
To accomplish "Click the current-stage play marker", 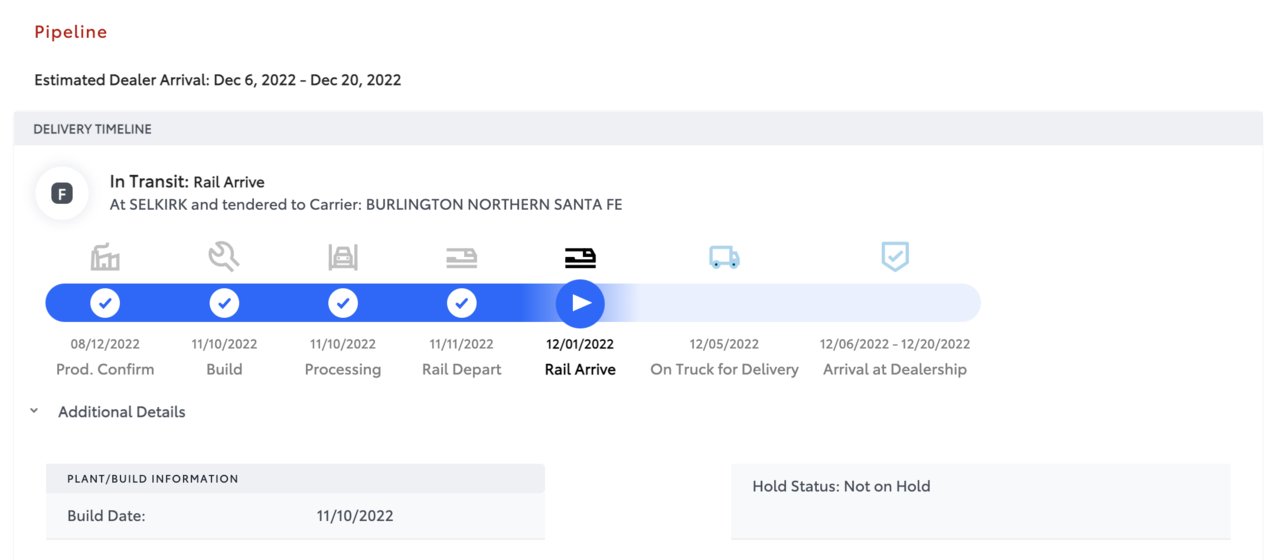I will click(580, 302).
